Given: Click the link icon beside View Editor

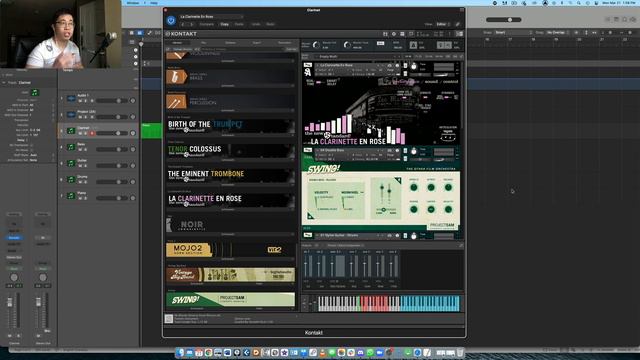Looking at the screenshot, I should click(458, 24).
